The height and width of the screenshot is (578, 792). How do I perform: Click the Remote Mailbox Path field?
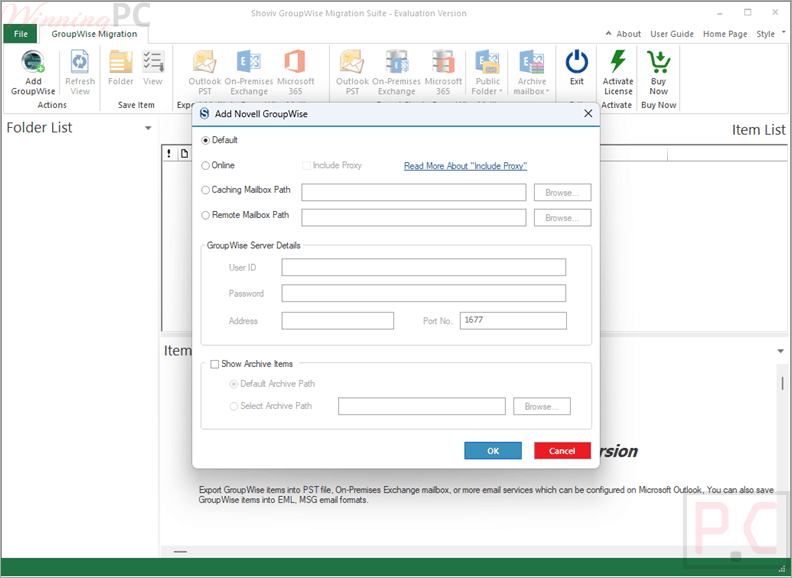pyautogui.click(x=414, y=218)
